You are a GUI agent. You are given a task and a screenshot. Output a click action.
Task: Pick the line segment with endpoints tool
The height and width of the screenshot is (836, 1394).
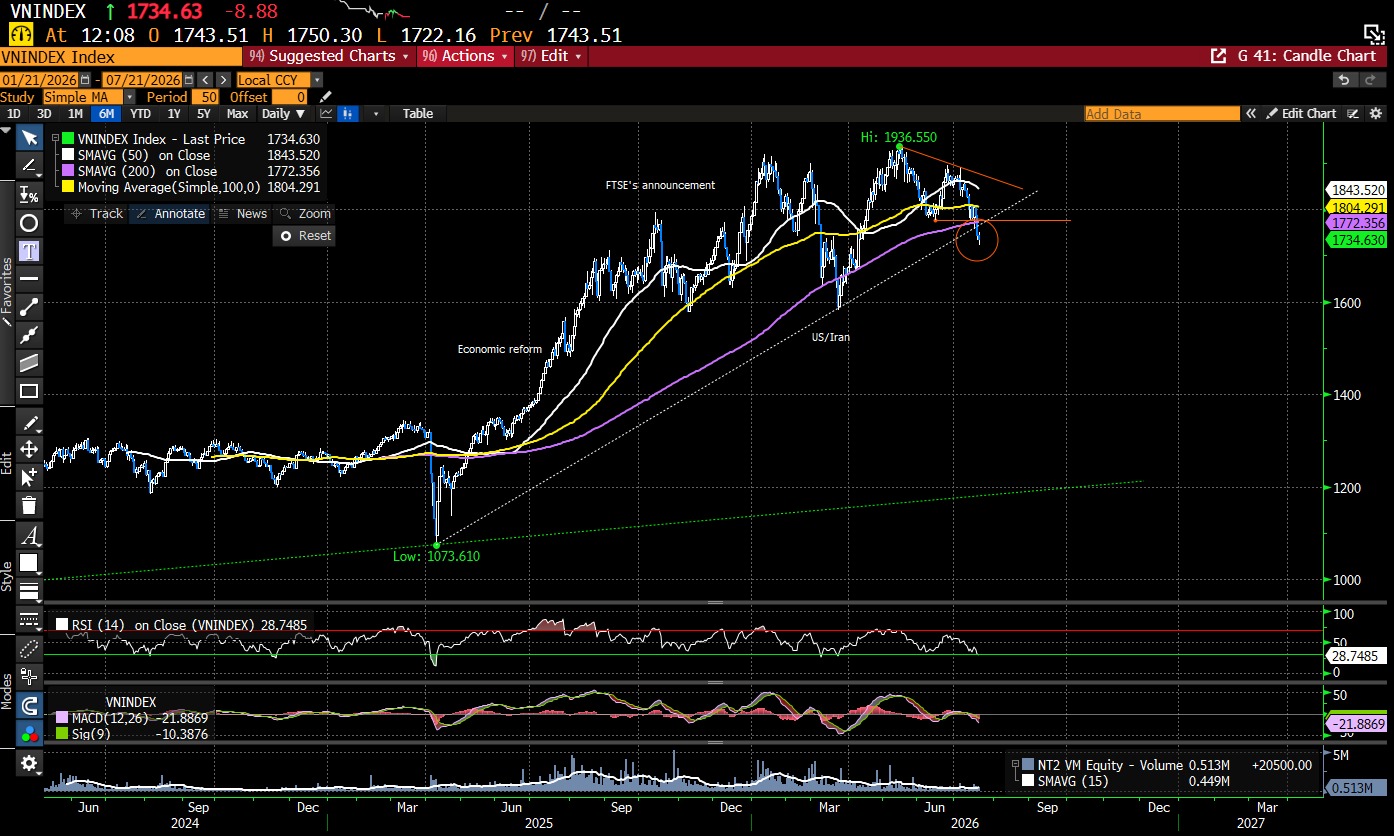point(29,306)
